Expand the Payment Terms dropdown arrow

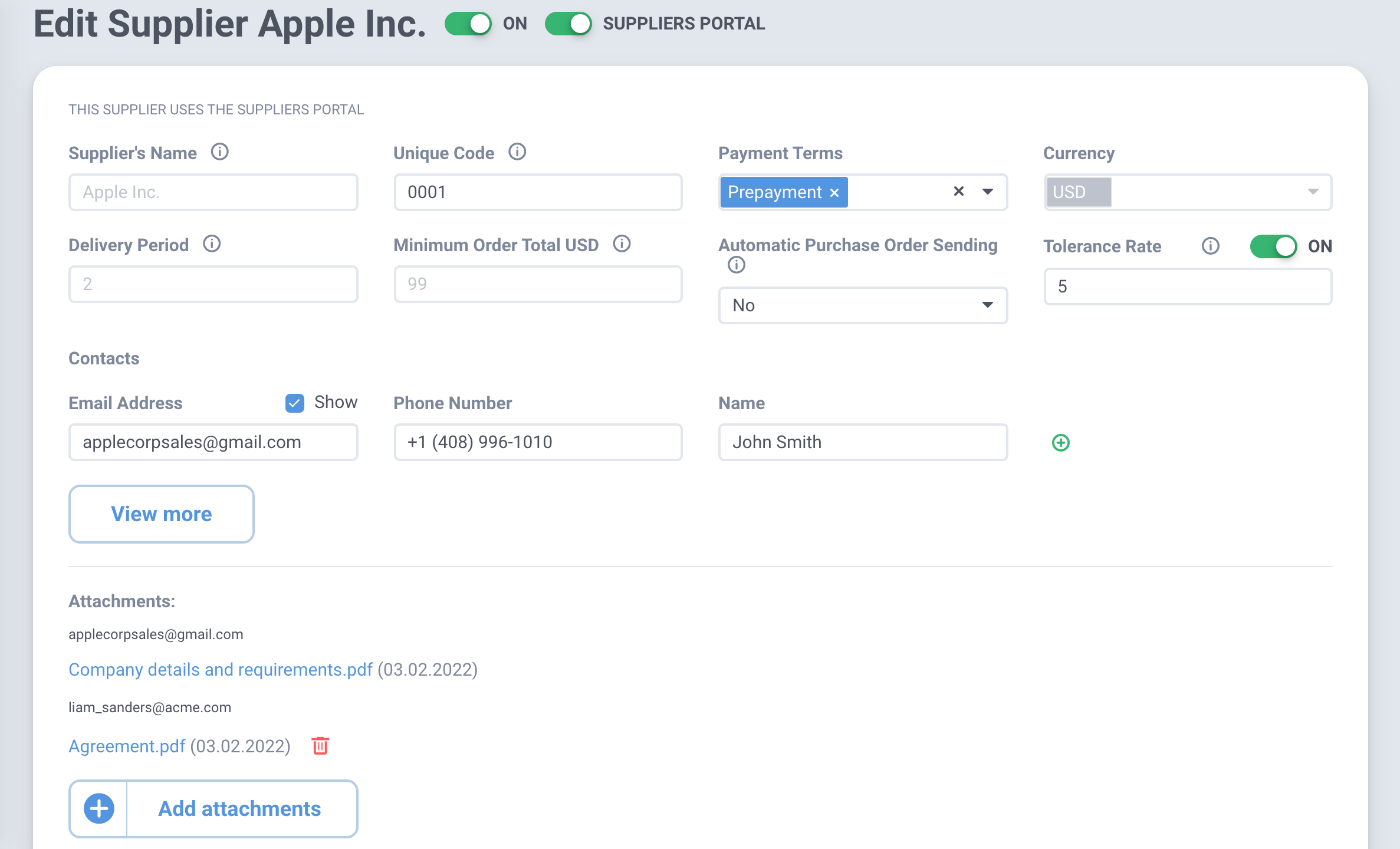pyautogui.click(x=988, y=192)
